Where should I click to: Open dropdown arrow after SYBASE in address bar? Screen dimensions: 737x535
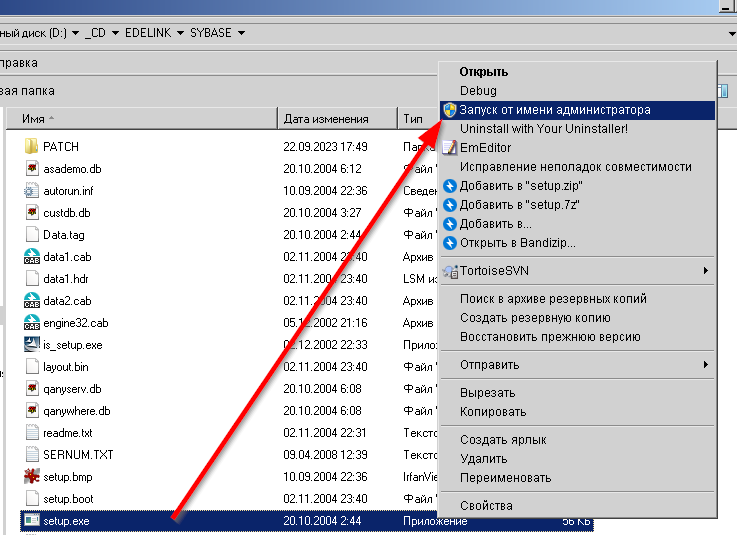240,33
